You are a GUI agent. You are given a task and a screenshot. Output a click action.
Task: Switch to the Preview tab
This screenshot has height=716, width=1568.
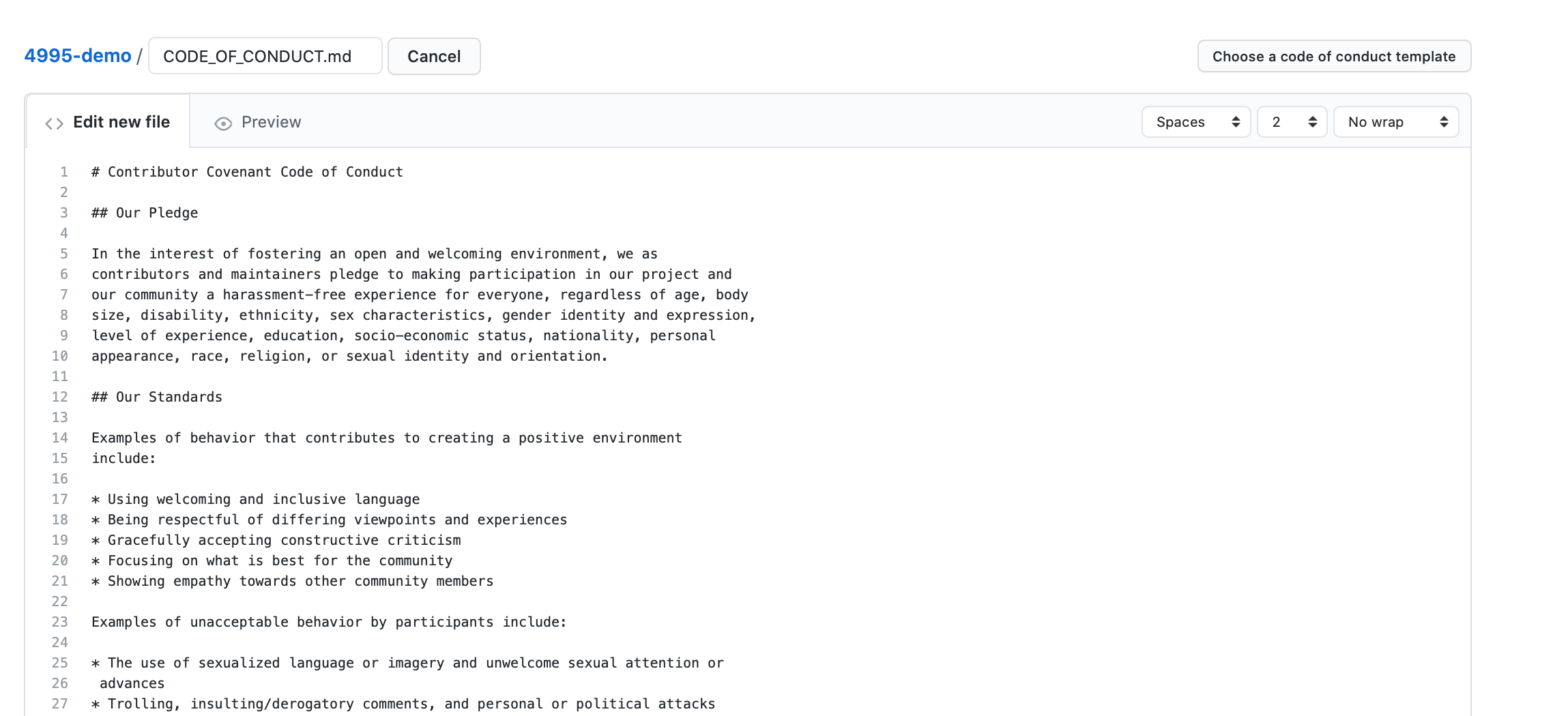(257, 122)
